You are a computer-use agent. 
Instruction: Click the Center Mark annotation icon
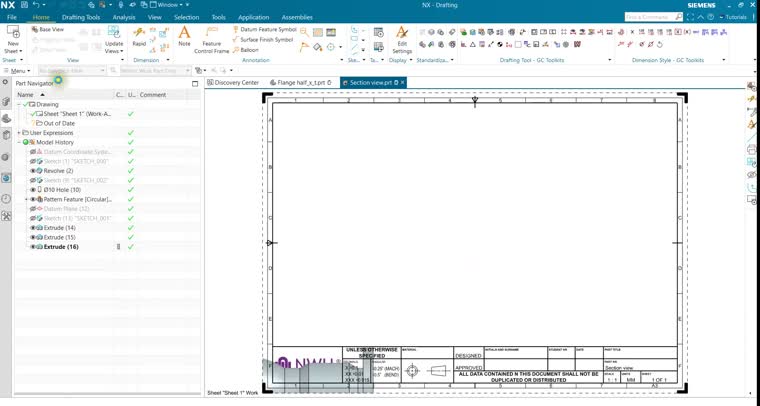[x=331, y=47]
